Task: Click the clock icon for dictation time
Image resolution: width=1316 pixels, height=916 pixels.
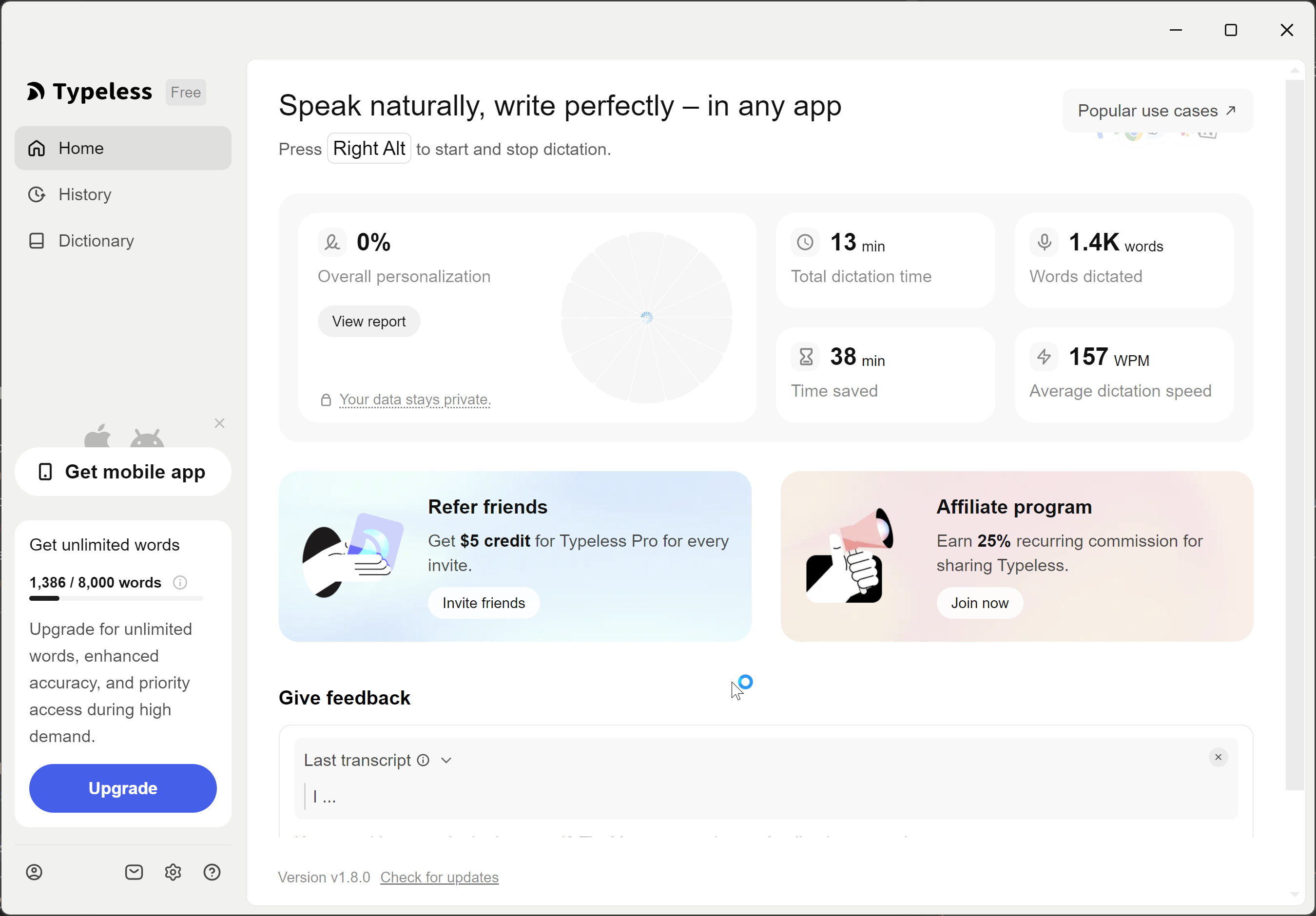Action: 805,242
